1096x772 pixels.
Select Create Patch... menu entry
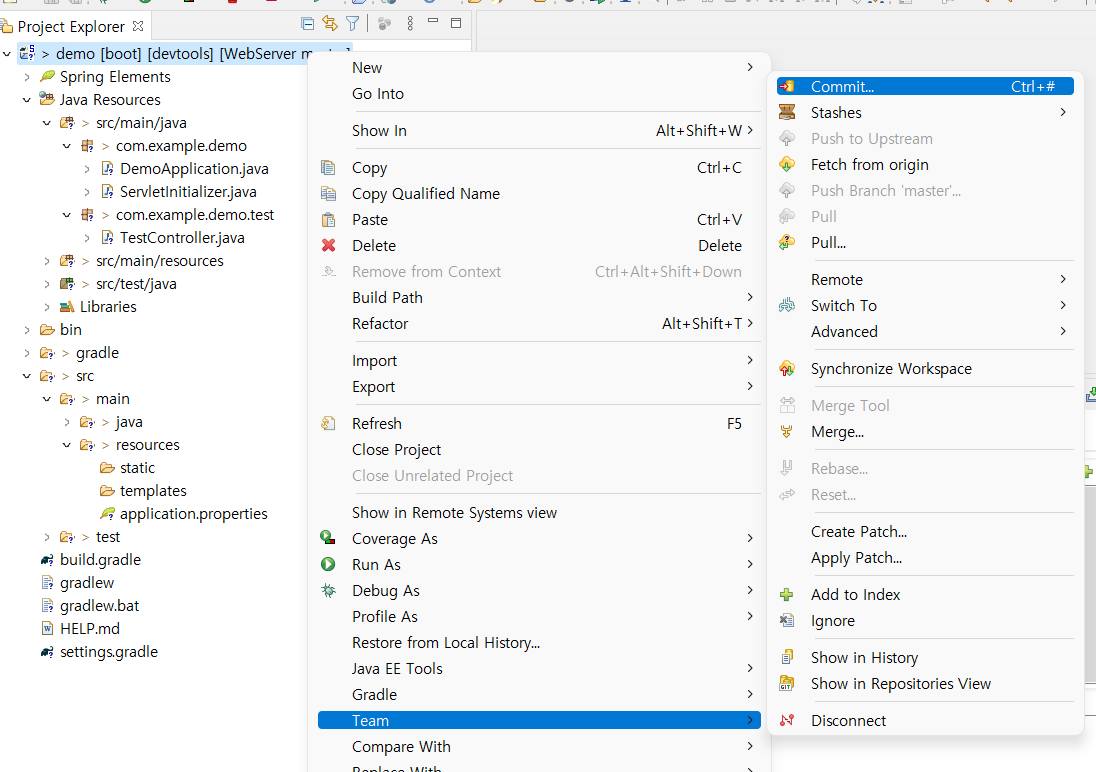(x=925, y=531)
